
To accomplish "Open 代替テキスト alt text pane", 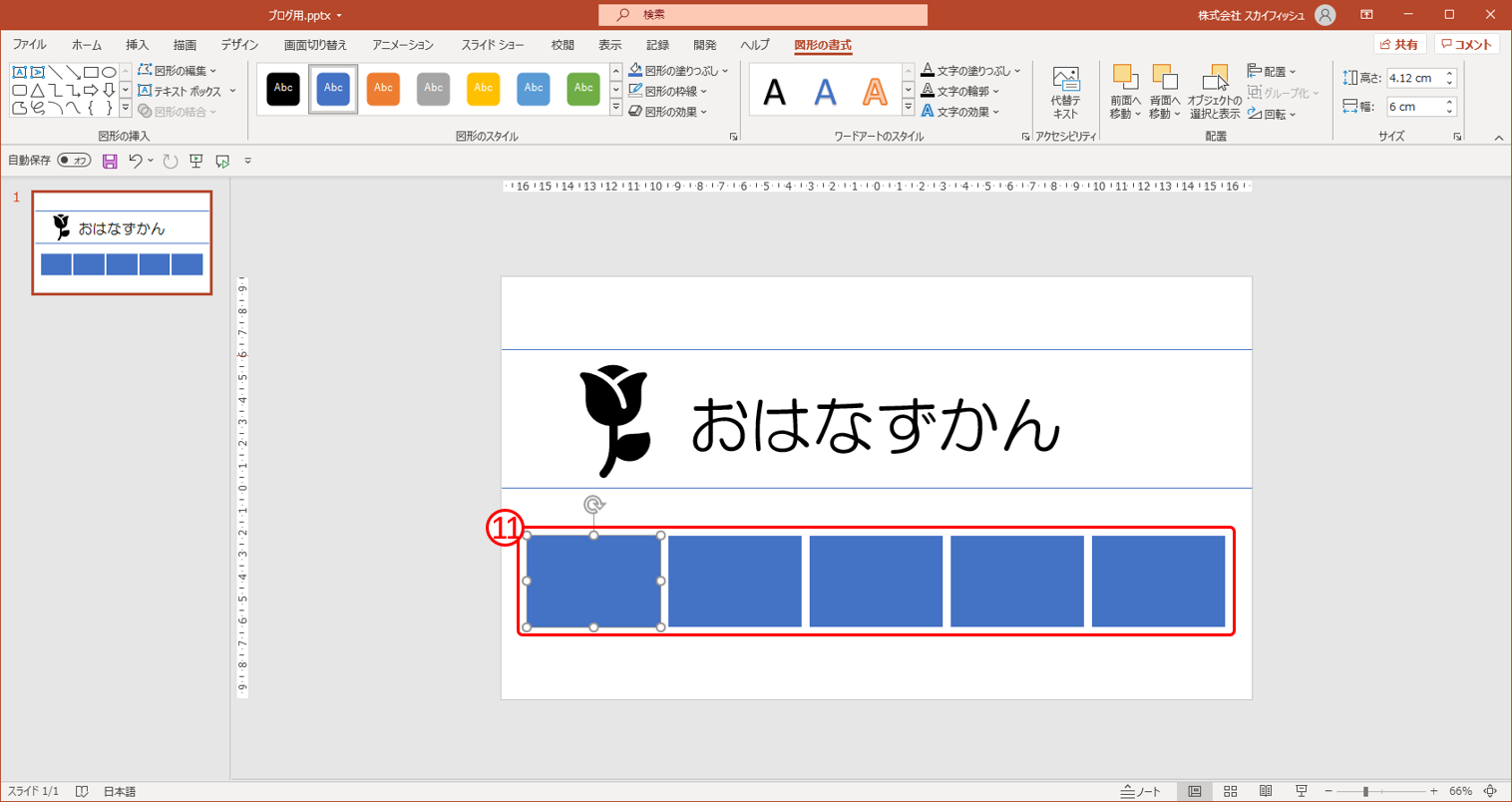I will click(x=1065, y=93).
